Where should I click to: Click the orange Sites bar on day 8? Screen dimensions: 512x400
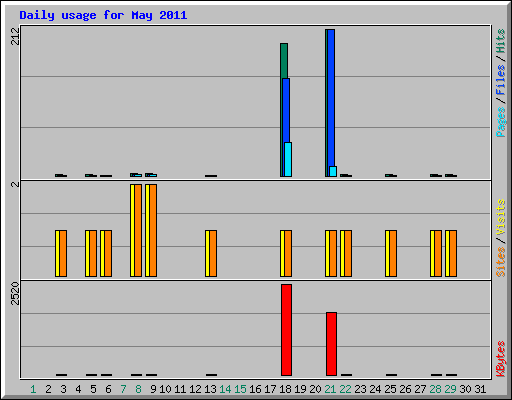[x=138, y=230]
